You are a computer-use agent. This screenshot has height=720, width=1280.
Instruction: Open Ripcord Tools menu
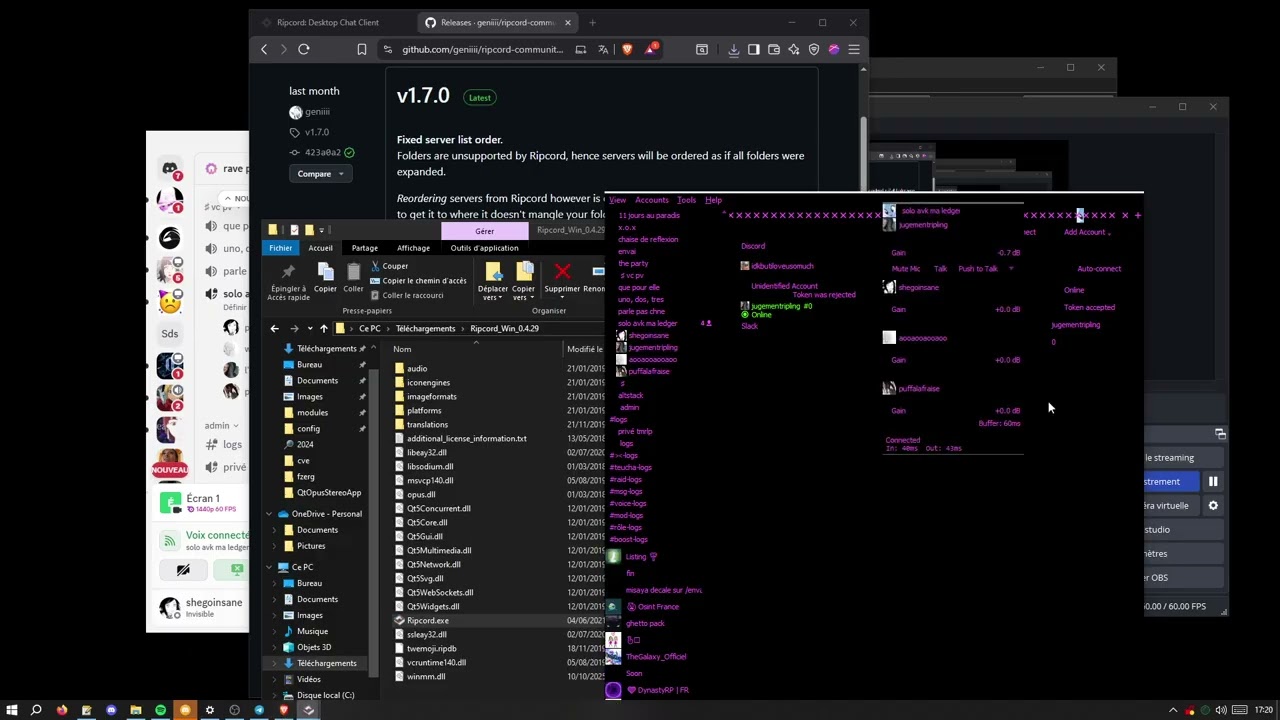686,200
